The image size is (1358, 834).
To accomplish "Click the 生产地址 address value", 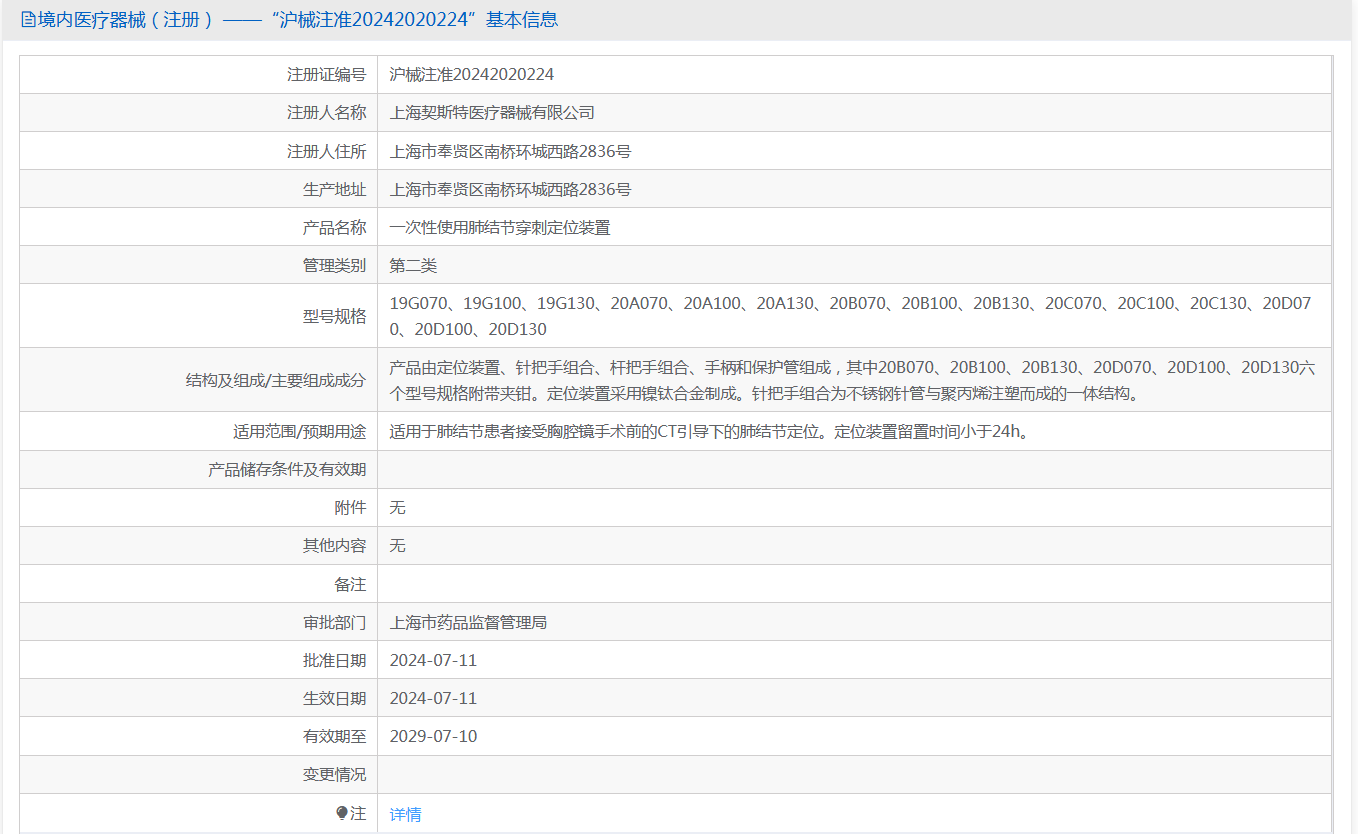I will (x=510, y=189).
